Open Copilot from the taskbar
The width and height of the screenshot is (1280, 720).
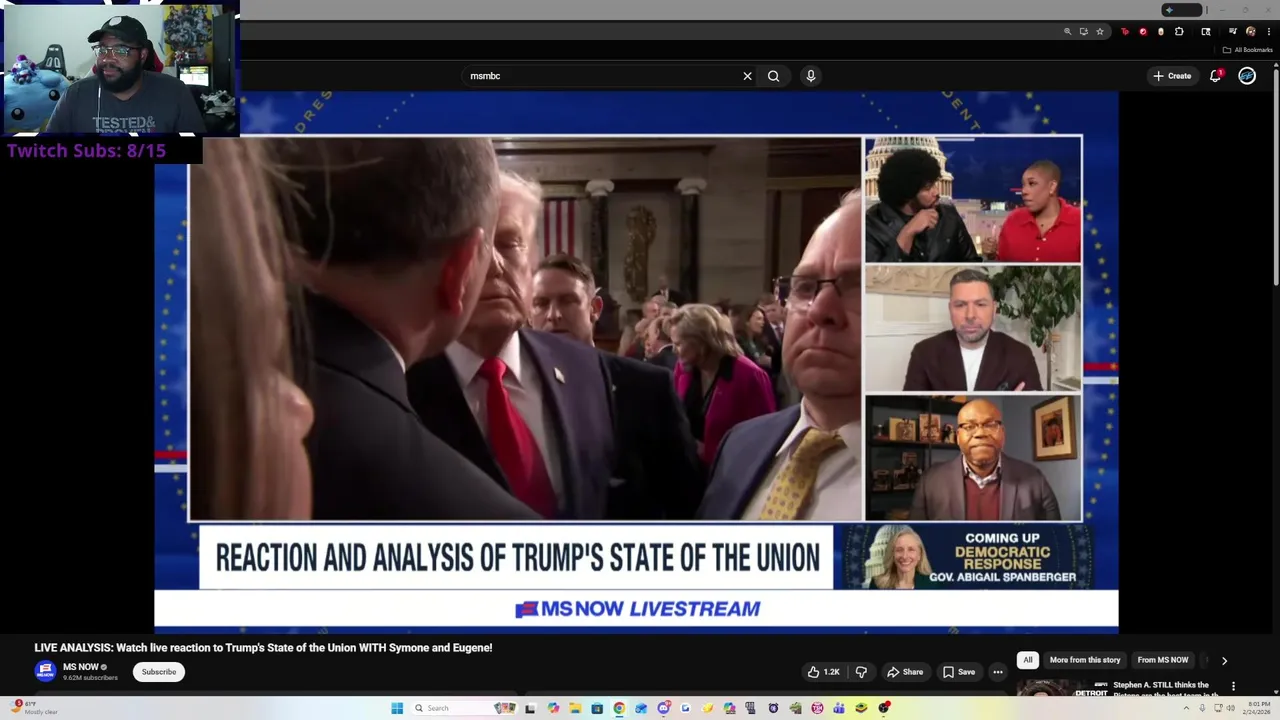tap(553, 708)
